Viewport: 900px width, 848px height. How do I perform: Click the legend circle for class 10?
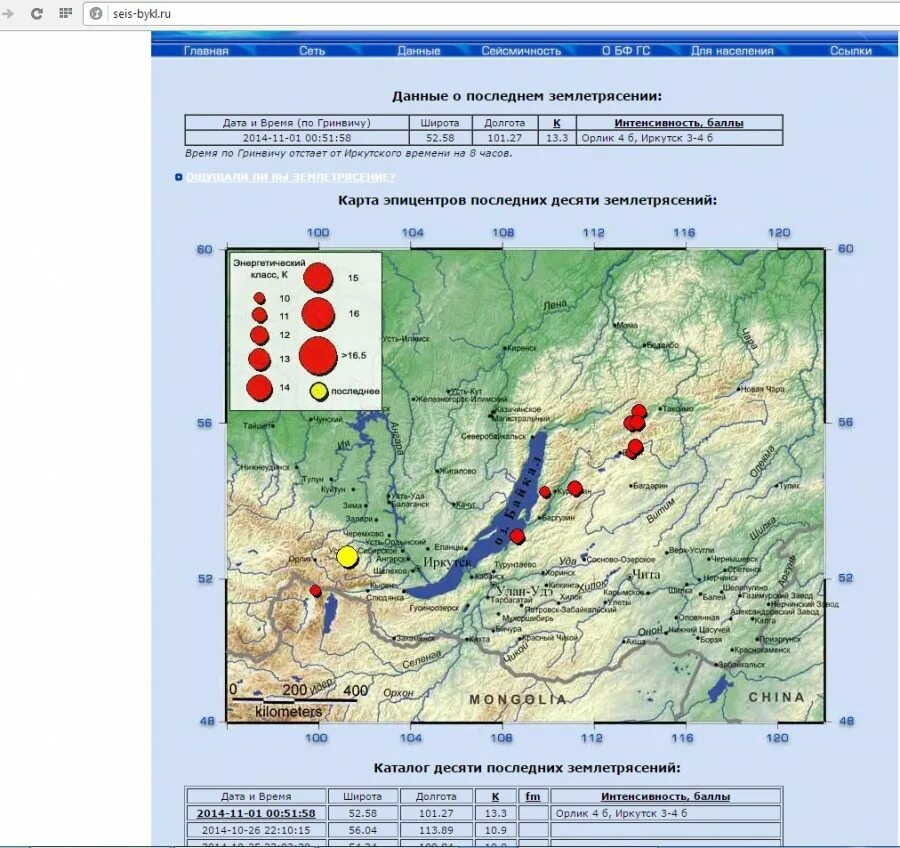(259, 299)
